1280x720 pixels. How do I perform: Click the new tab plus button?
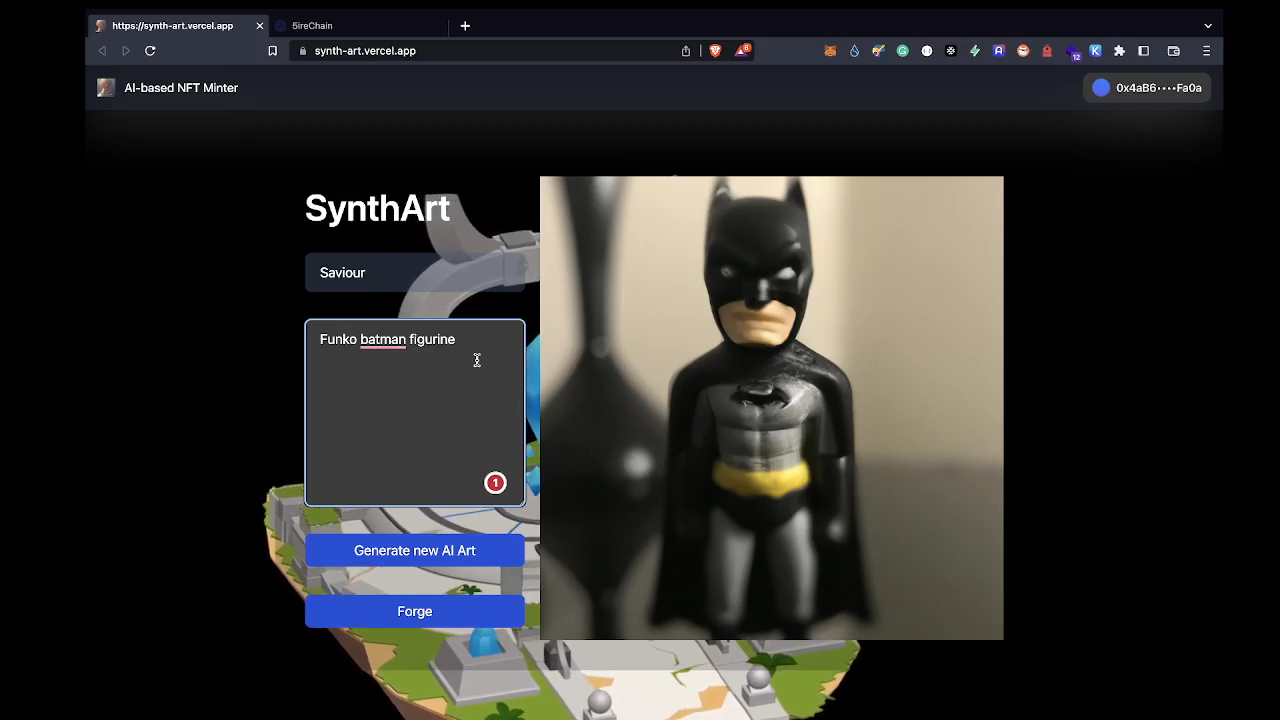tap(465, 26)
